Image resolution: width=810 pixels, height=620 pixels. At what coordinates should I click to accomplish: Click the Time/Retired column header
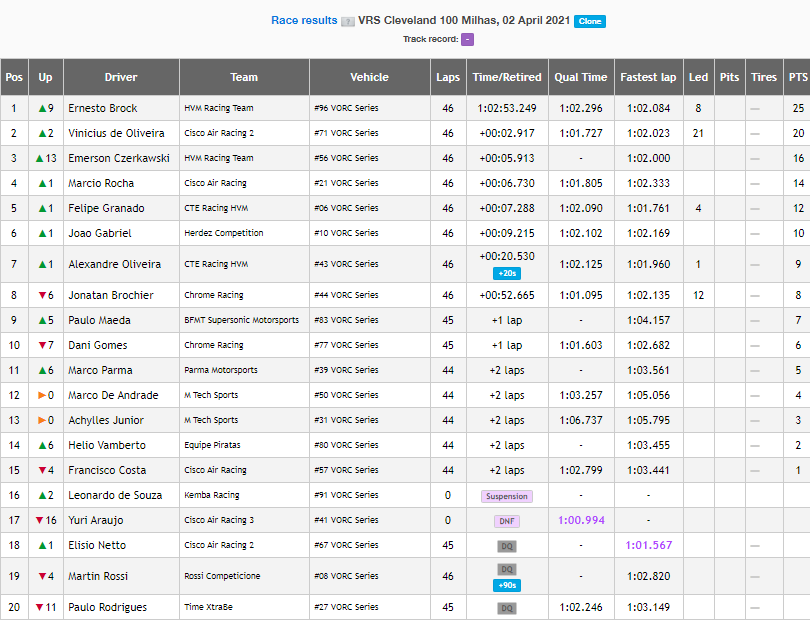(507, 77)
